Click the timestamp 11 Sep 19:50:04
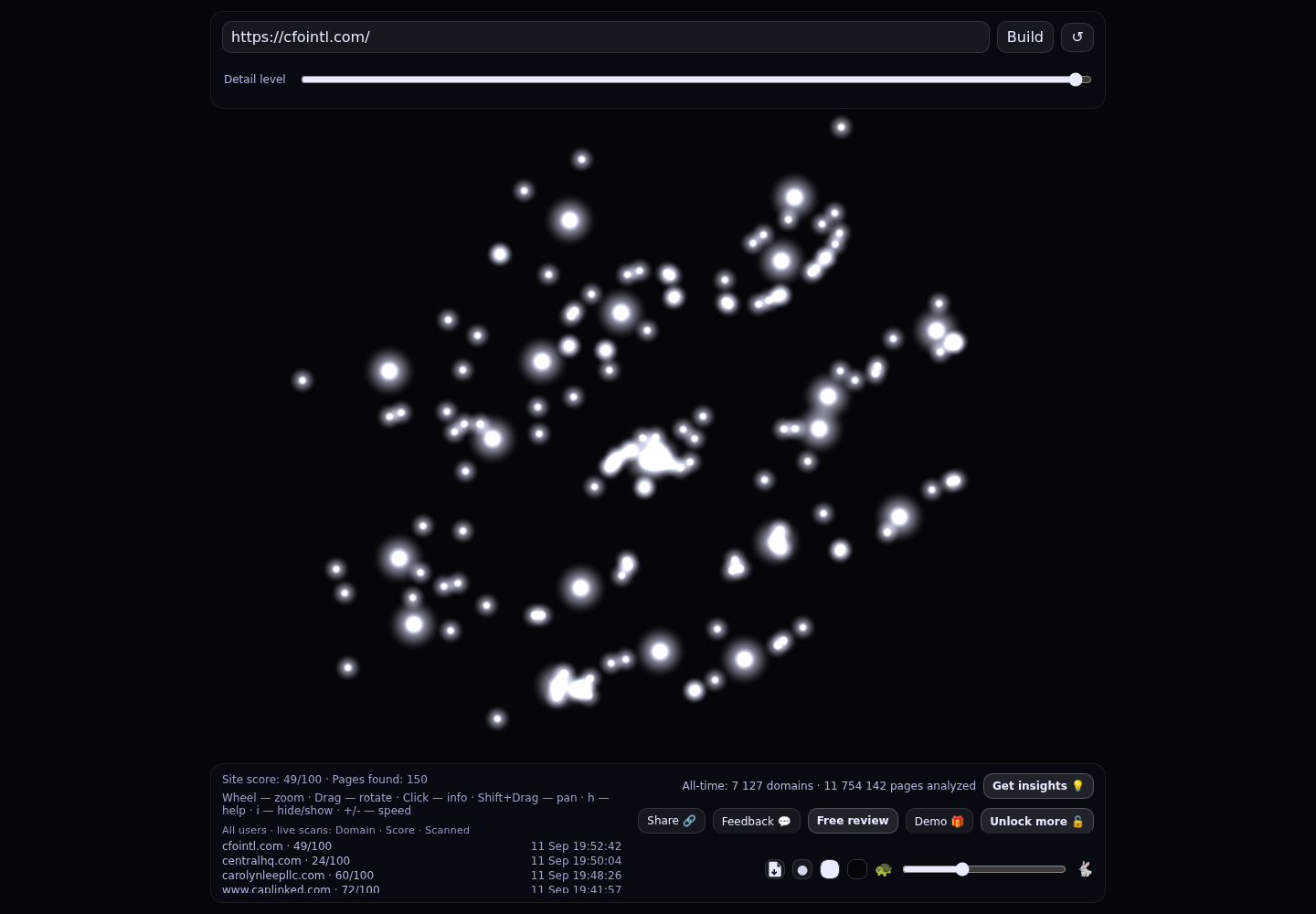The height and width of the screenshot is (914, 1316). (x=576, y=861)
